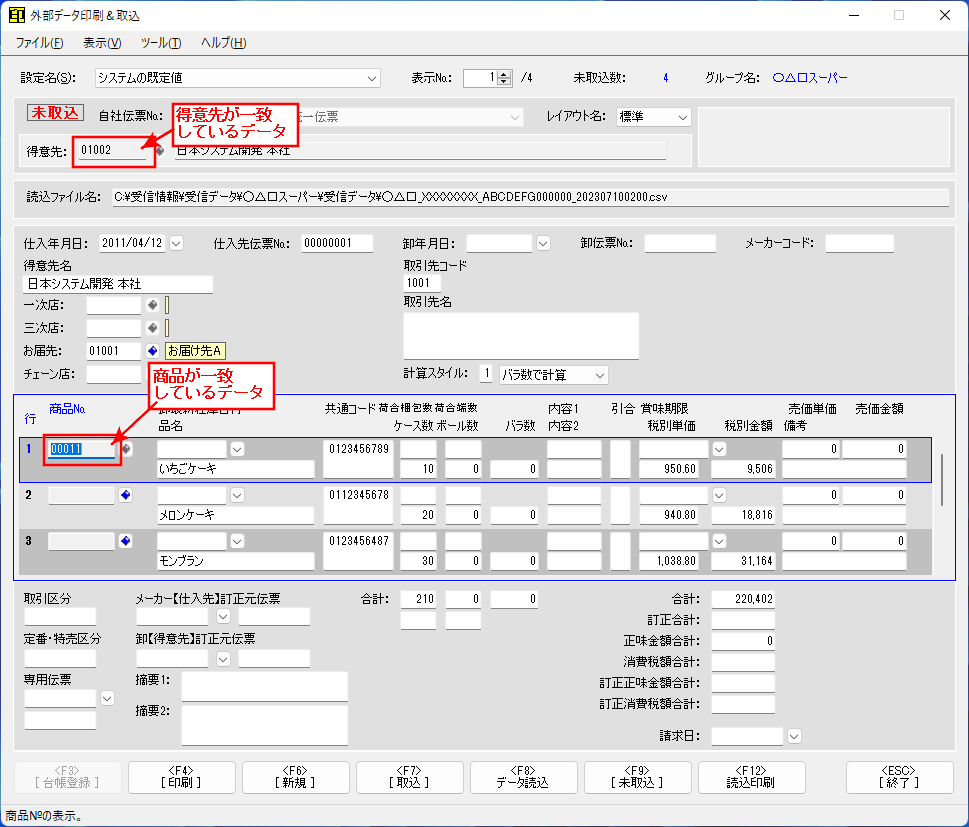Click the 税別単価 value 940.80

(669, 515)
